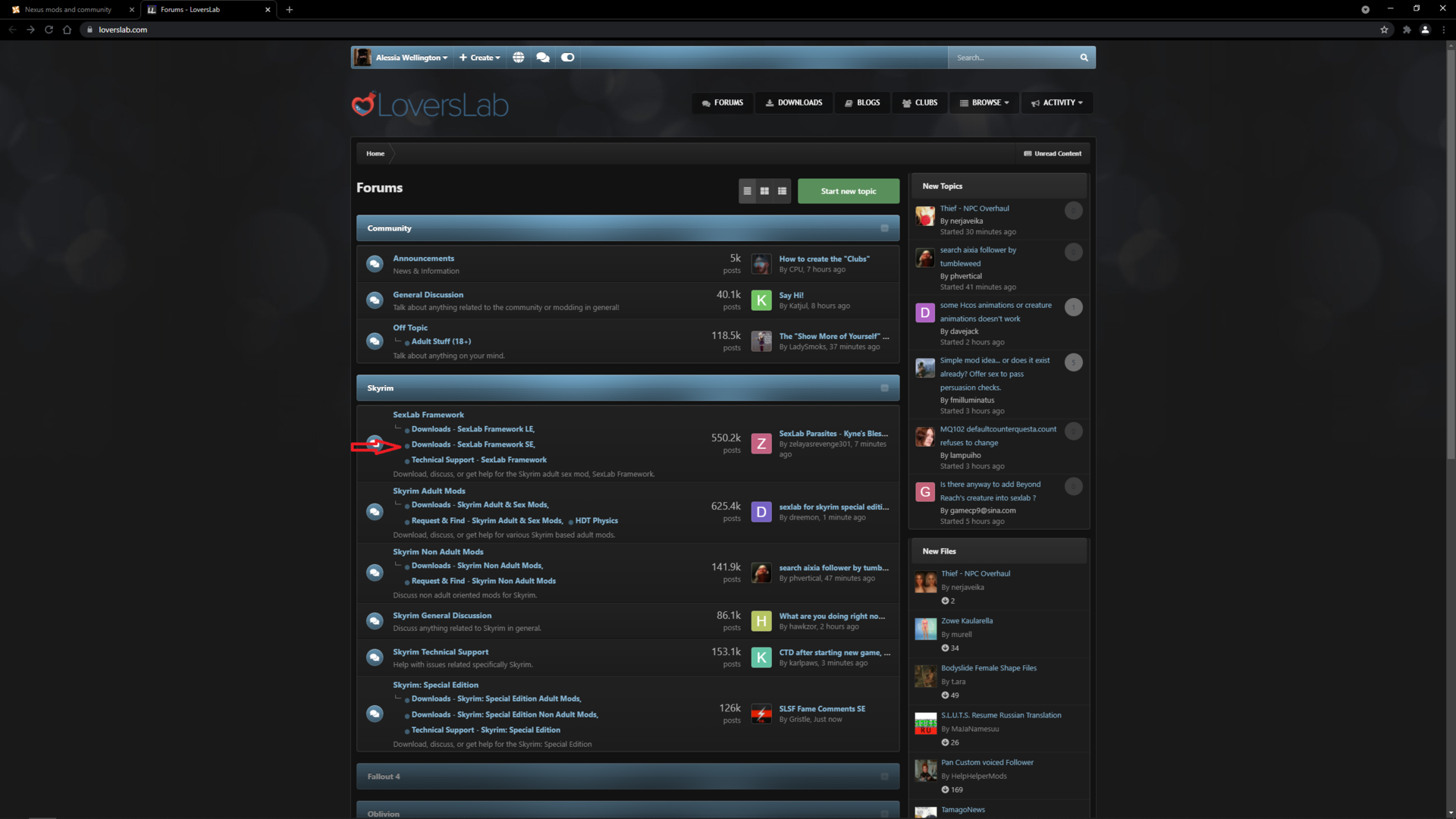Expand the Browse dropdown menu
Viewport: 1456px width, 819px height.
985,102
